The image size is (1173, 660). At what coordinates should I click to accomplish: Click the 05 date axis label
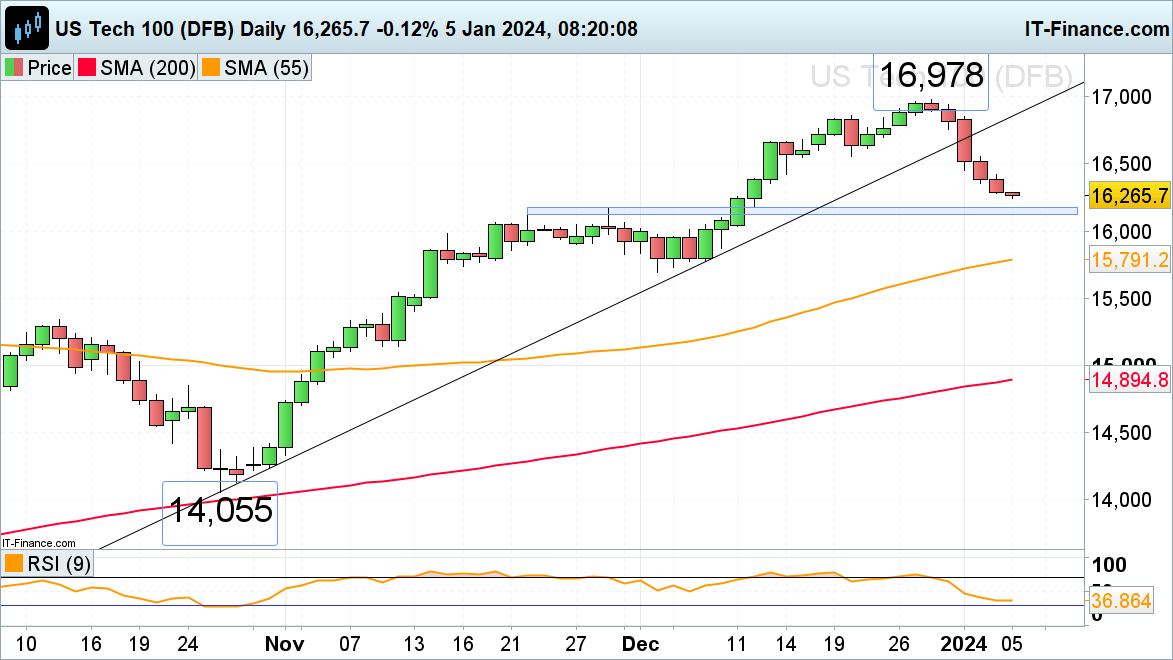click(1011, 644)
